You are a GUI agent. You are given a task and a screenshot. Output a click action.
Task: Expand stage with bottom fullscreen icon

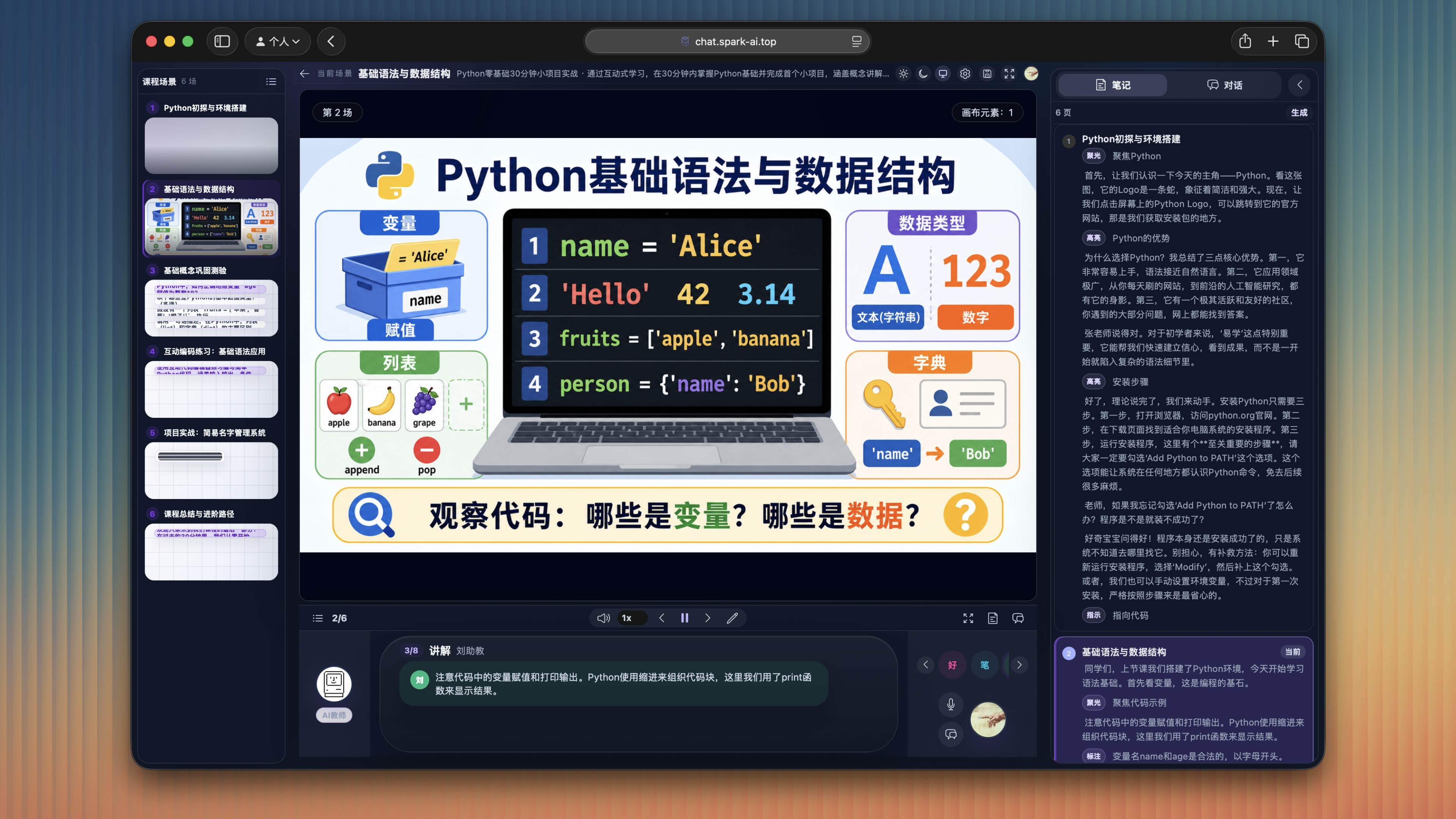click(x=968, y=618)
